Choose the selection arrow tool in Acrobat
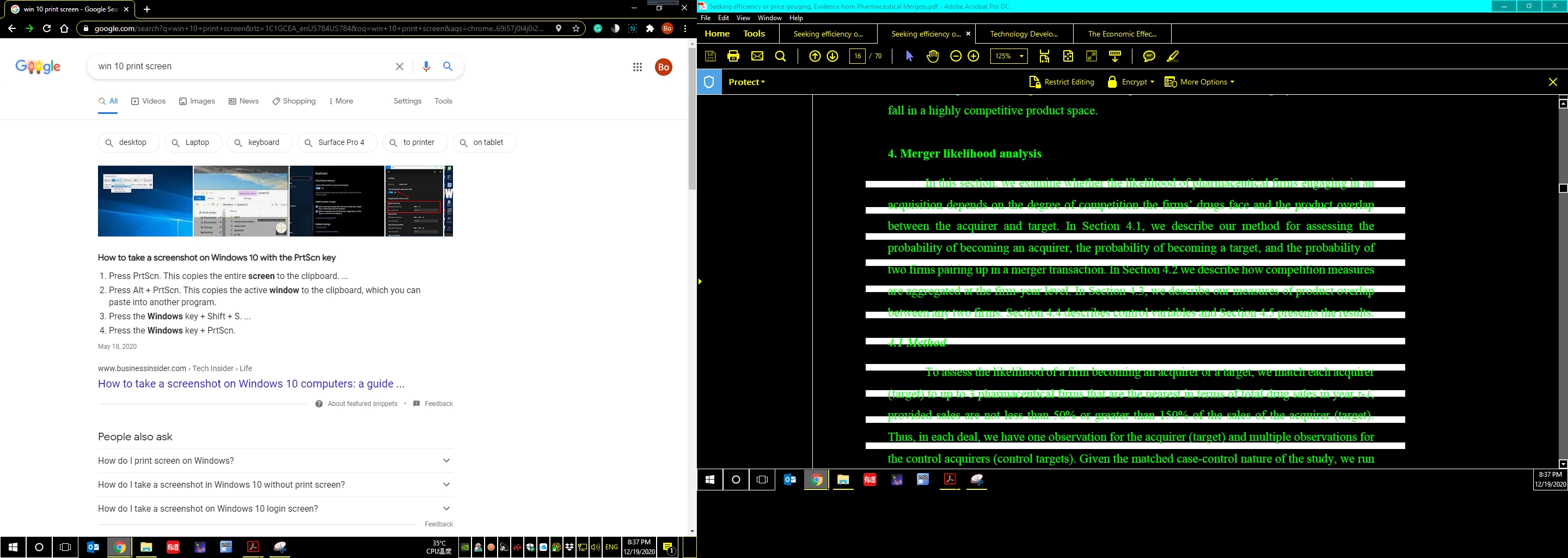Viewport: 1568px width, 558px height. click(909, 56)
